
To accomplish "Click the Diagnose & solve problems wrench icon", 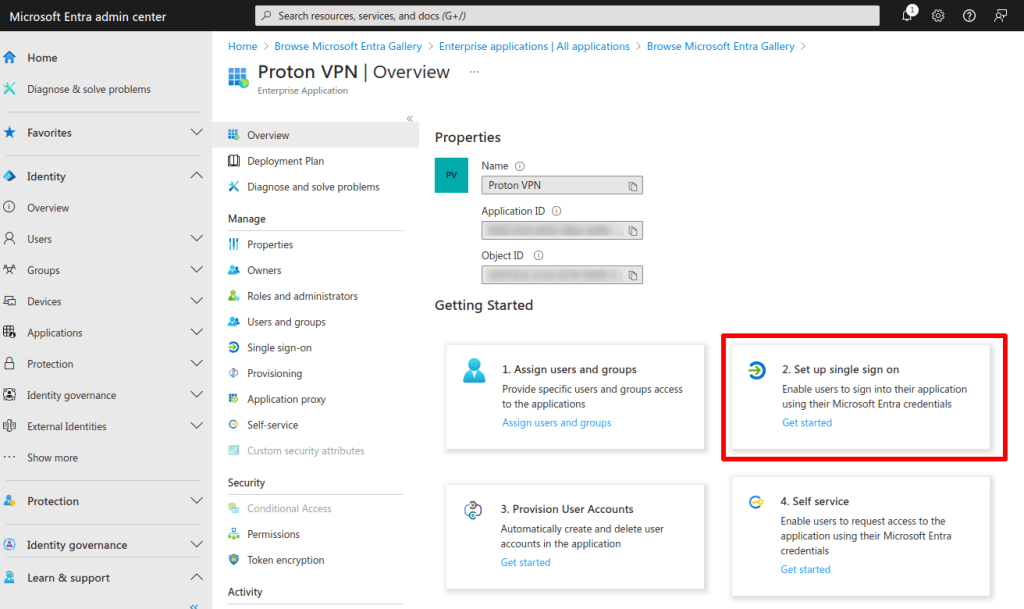I will 10,89.
